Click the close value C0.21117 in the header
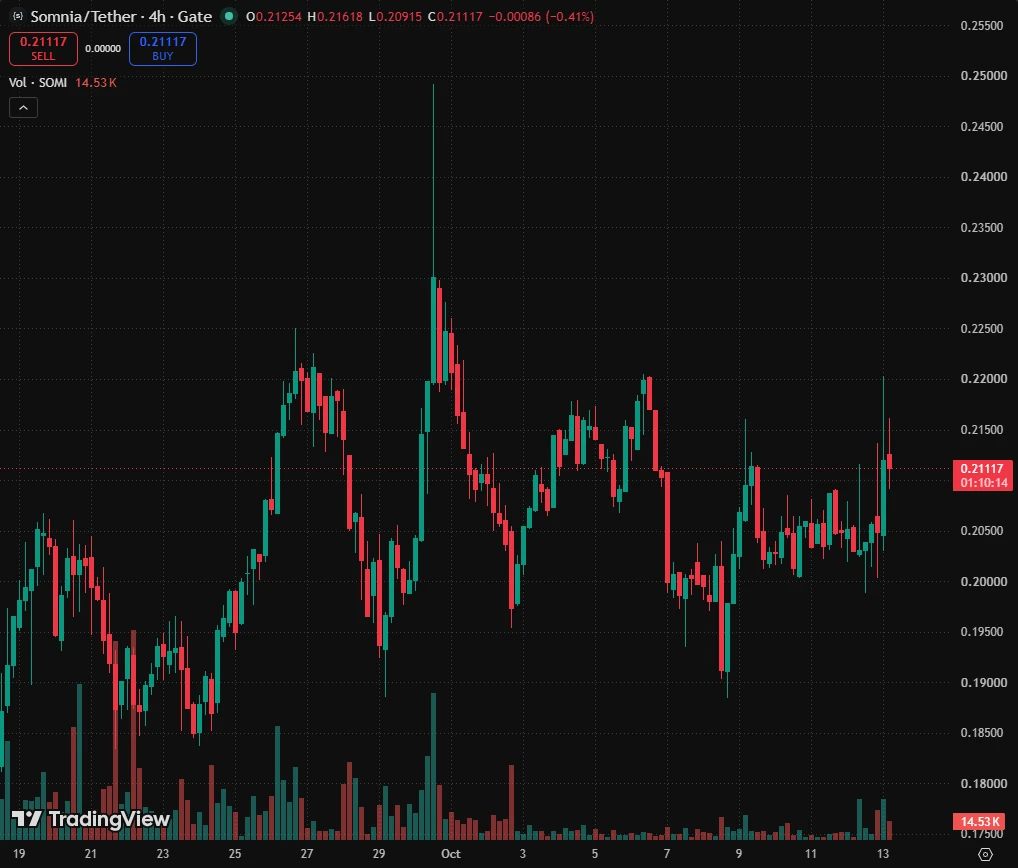1018x868 pixels. (455, 16)
